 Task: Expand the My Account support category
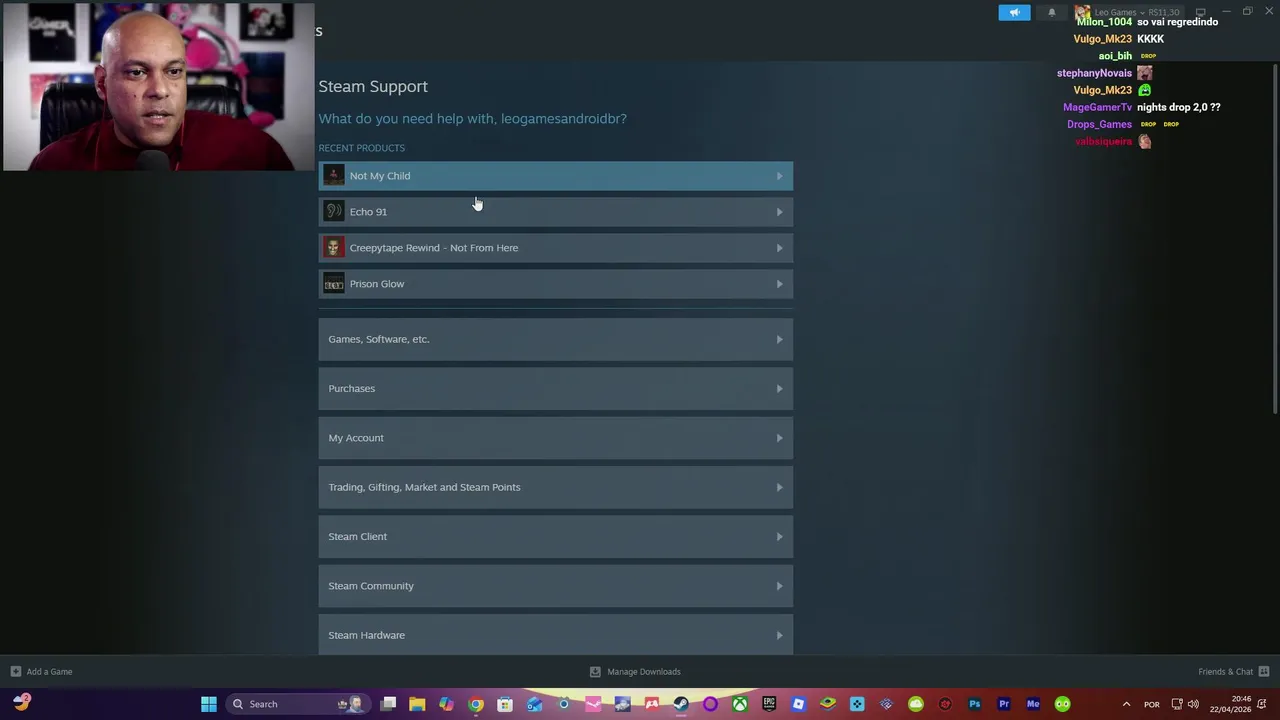click(555, 438)
